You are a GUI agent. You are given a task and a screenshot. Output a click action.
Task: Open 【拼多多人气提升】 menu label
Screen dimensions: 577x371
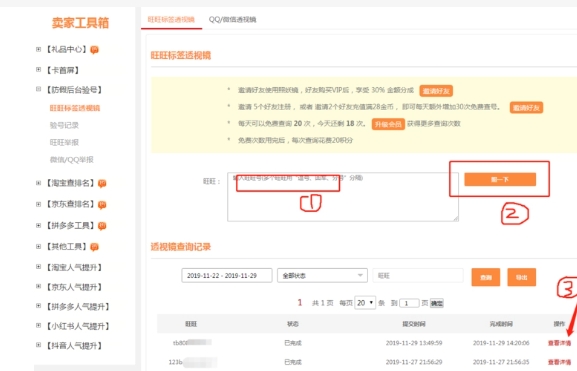[x=78, y=306]
